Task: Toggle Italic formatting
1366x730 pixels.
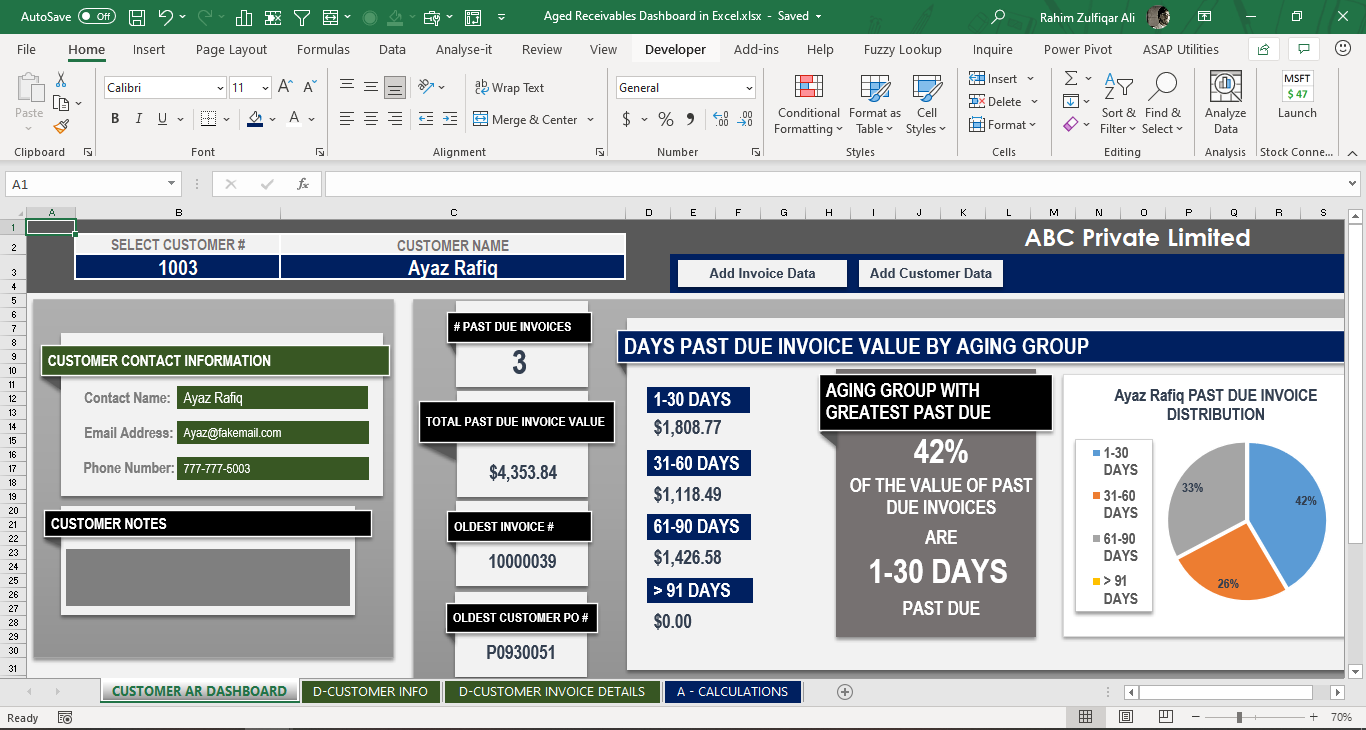Action: pos(139,119)
